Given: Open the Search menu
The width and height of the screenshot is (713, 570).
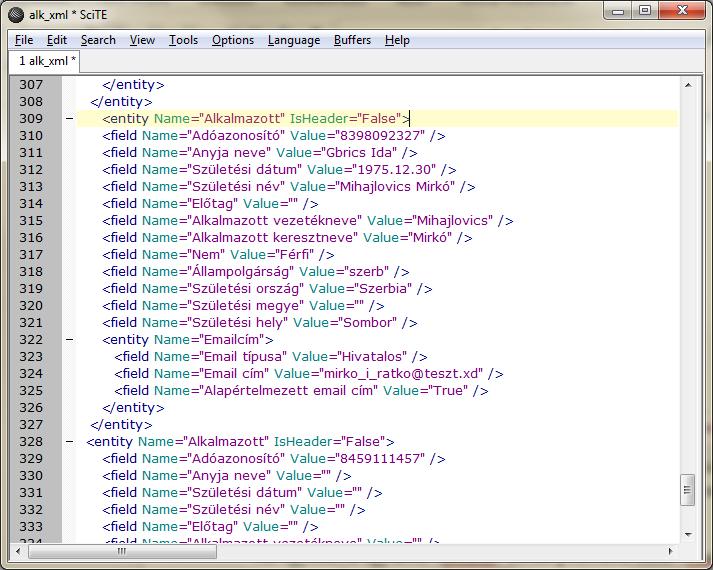Looking at the screenshot, I should 98,40.
